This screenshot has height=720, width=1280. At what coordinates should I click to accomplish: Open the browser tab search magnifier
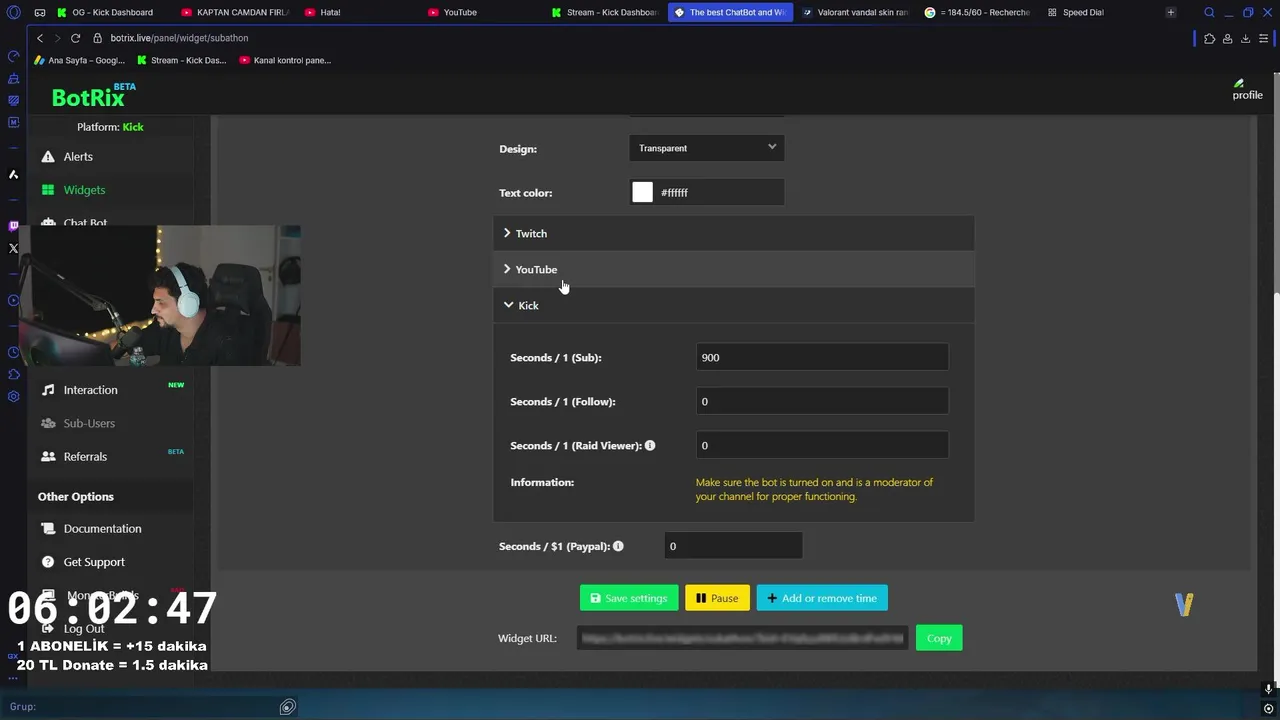[1209, 13]
